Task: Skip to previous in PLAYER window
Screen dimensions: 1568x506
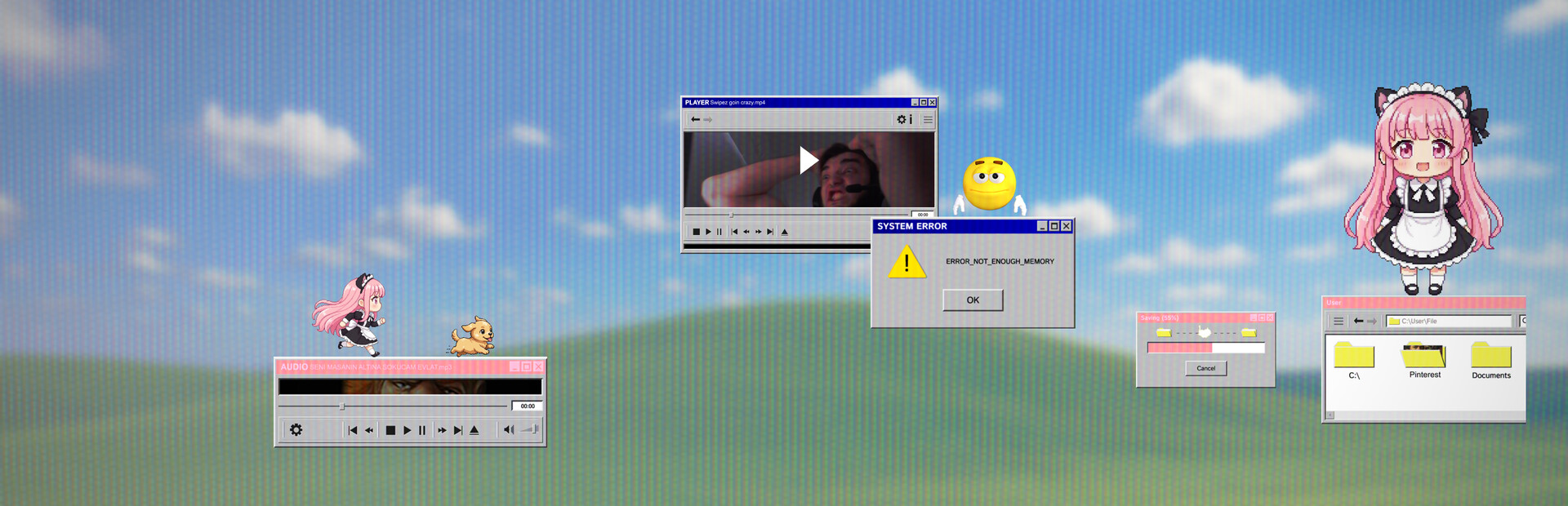Action: (x=734, y=232)
